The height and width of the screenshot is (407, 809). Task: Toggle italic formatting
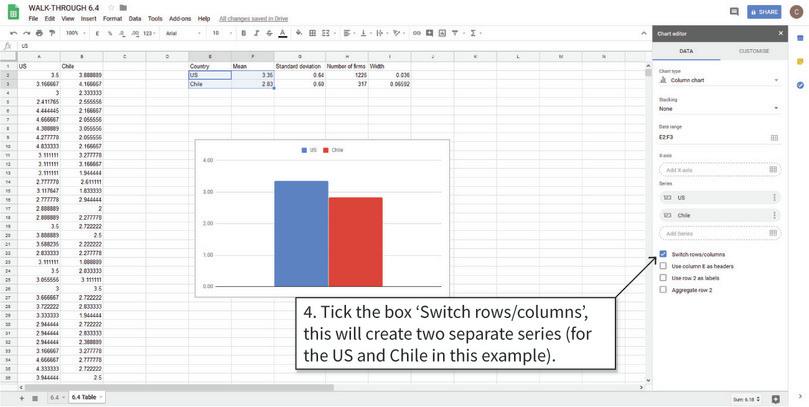pyautogui.click(x=256, y=33)
